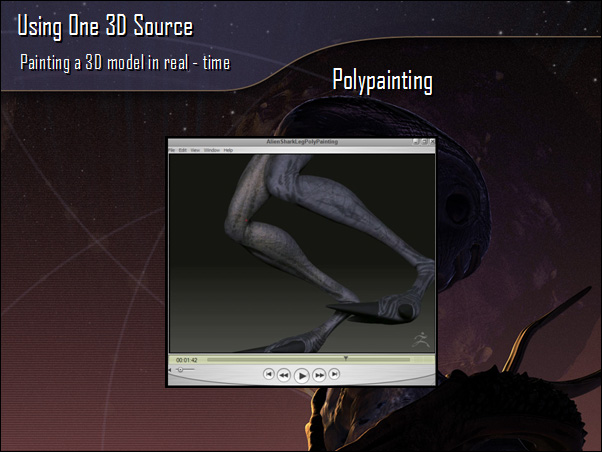This screenshot has width=602, height=452.
Task: Click the AlienSharkLegPolyPainting title bar
Action: (x=302, y=142)
